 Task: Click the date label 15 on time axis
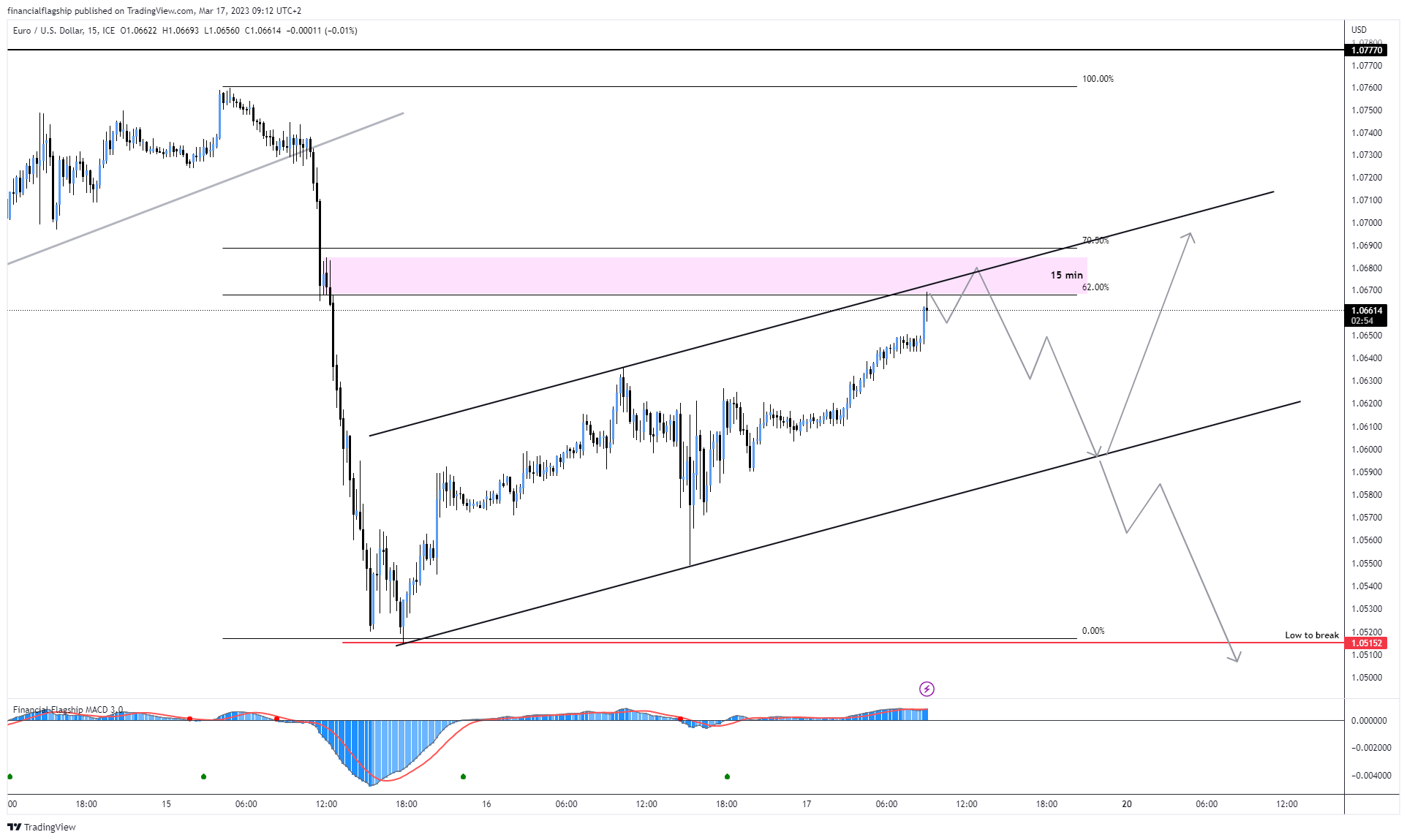point(166,804)
